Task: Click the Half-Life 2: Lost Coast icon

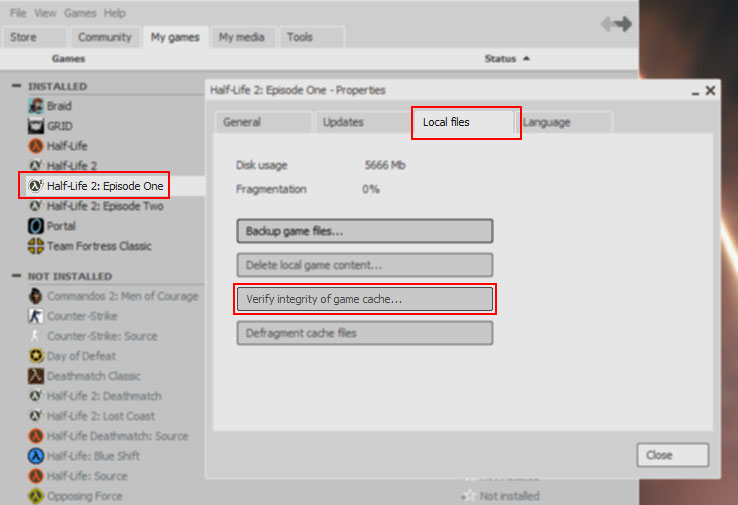Action: (36, 416)
